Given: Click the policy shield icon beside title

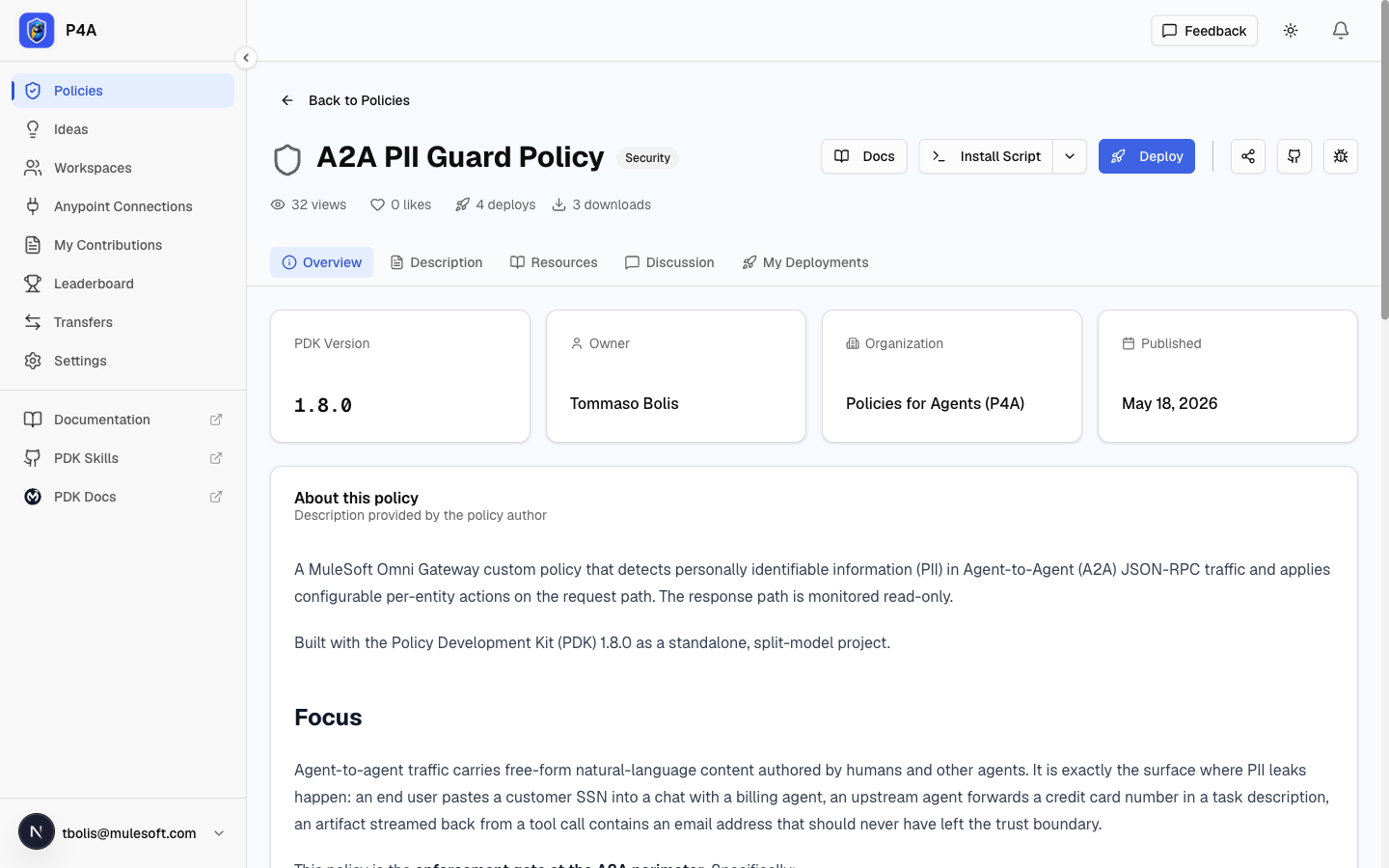Looking at the screenshot, I should click(x=287, y=160).
